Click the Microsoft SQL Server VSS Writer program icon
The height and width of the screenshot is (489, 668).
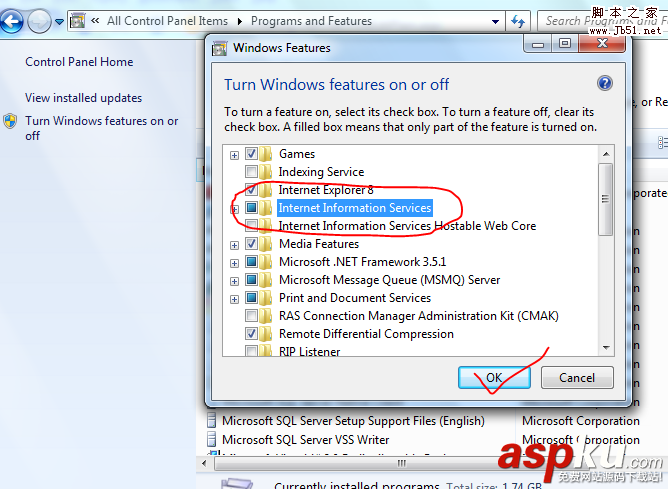coord(211,439)
